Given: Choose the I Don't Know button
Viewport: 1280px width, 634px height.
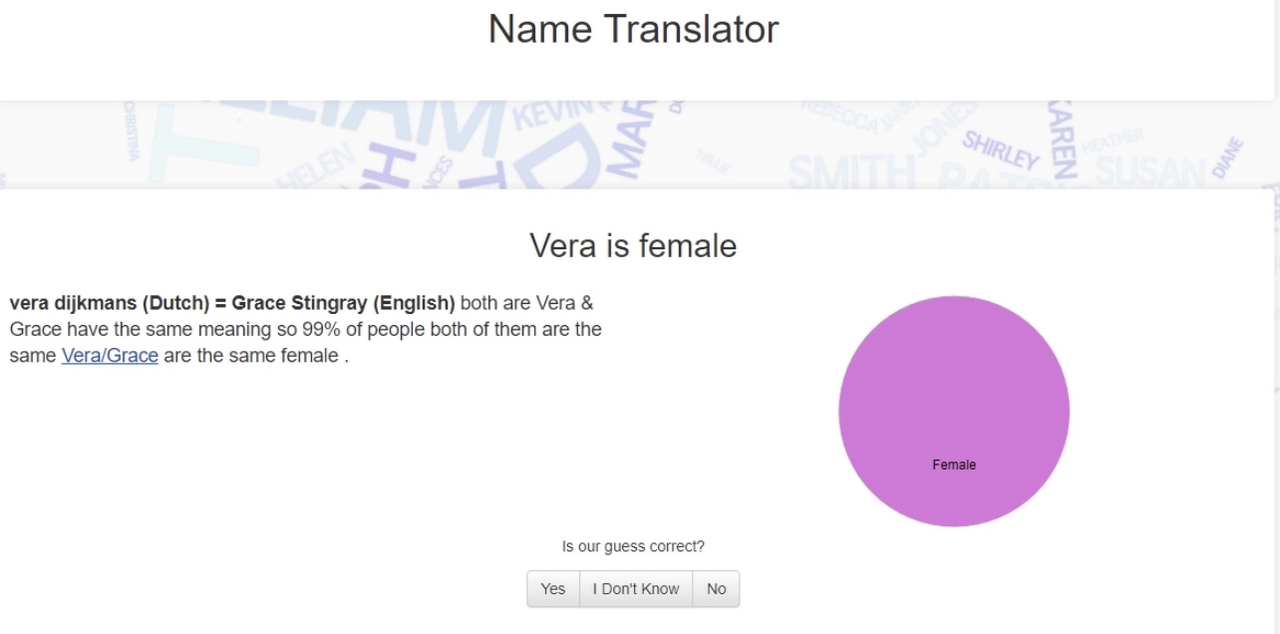Looking at the screenshot, I should pyautogui.click(x=636, y=589).
